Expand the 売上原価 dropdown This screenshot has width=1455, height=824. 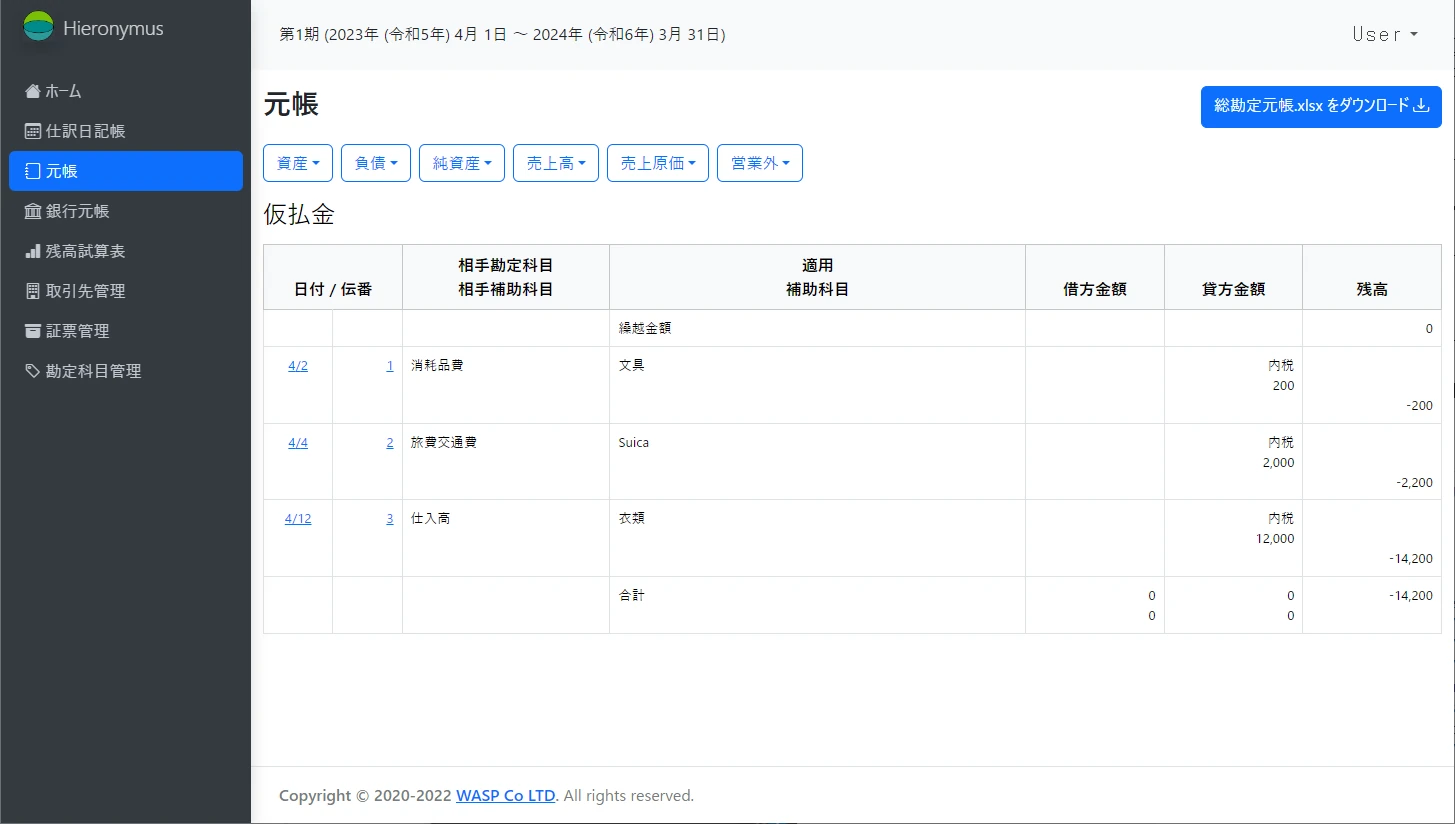coord(658,163)
